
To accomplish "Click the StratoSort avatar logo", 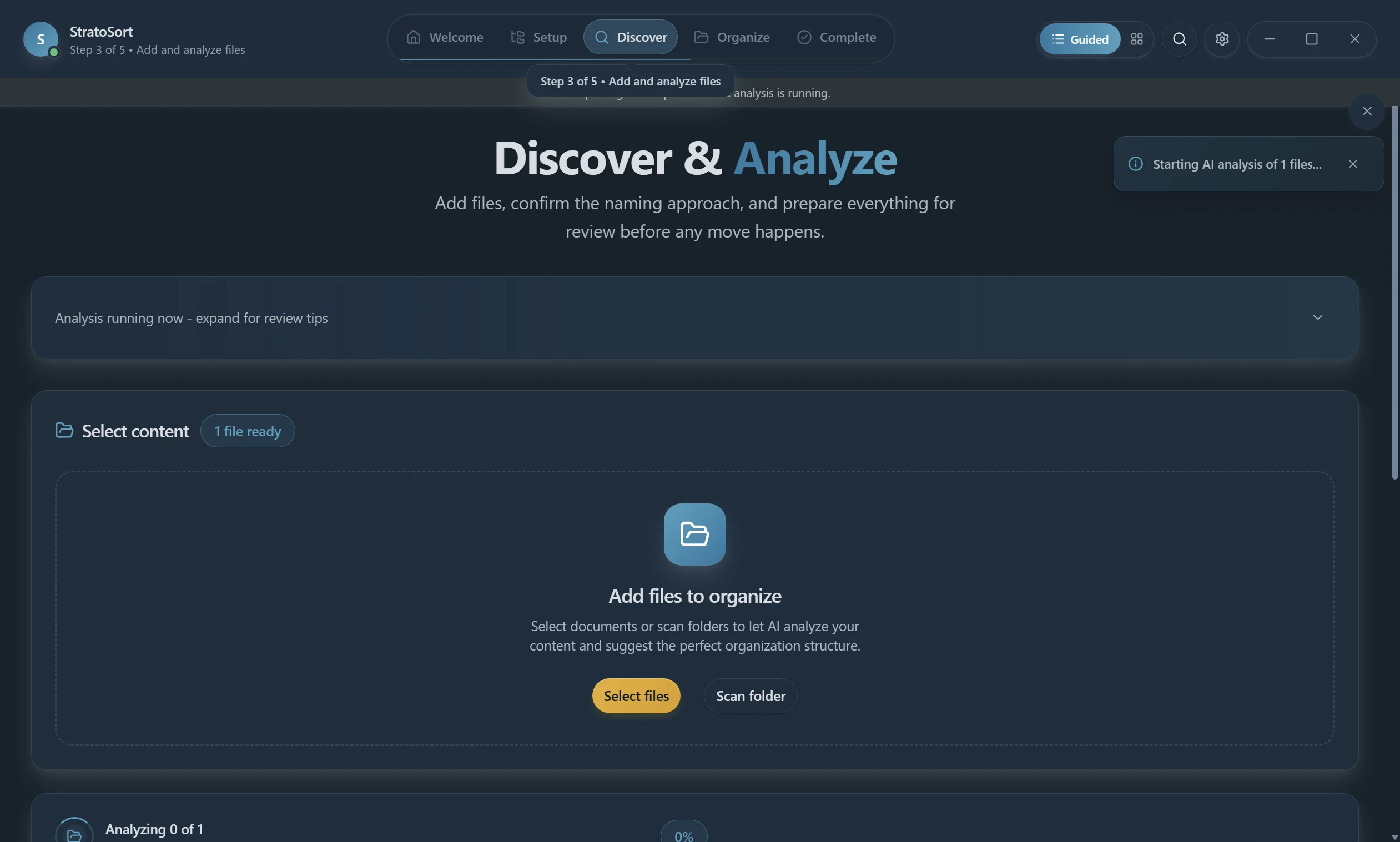I will [41, 39].
